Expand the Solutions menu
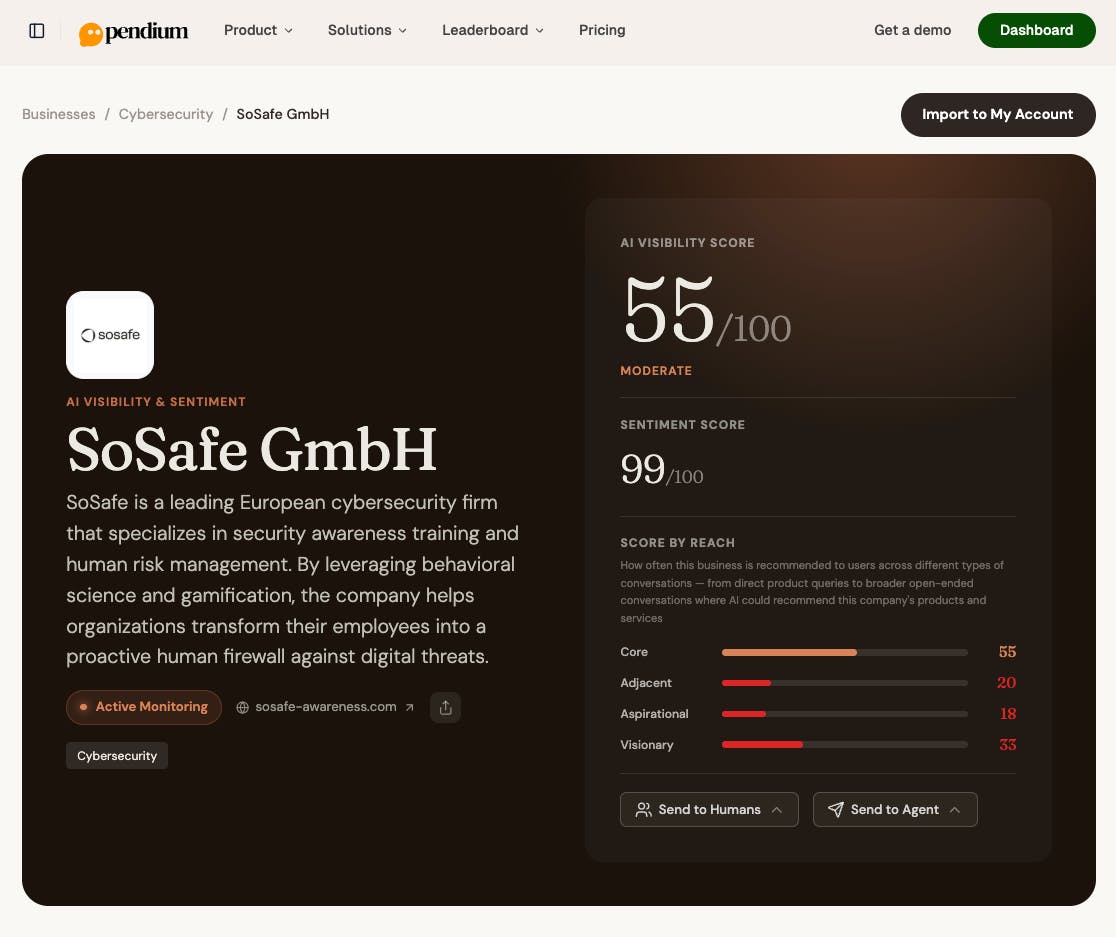The image size is (1116, 937). (x=367, y=30)
